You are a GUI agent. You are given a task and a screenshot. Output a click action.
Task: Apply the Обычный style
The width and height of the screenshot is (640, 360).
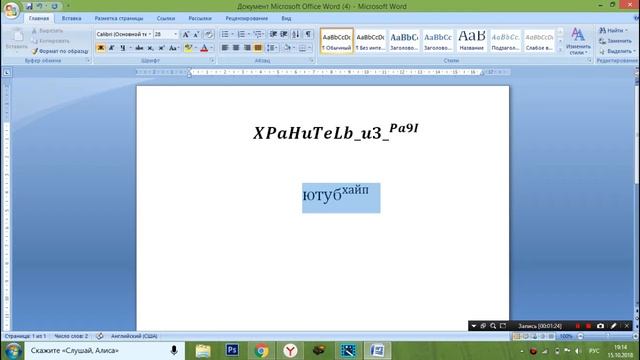tap(337, 41)
